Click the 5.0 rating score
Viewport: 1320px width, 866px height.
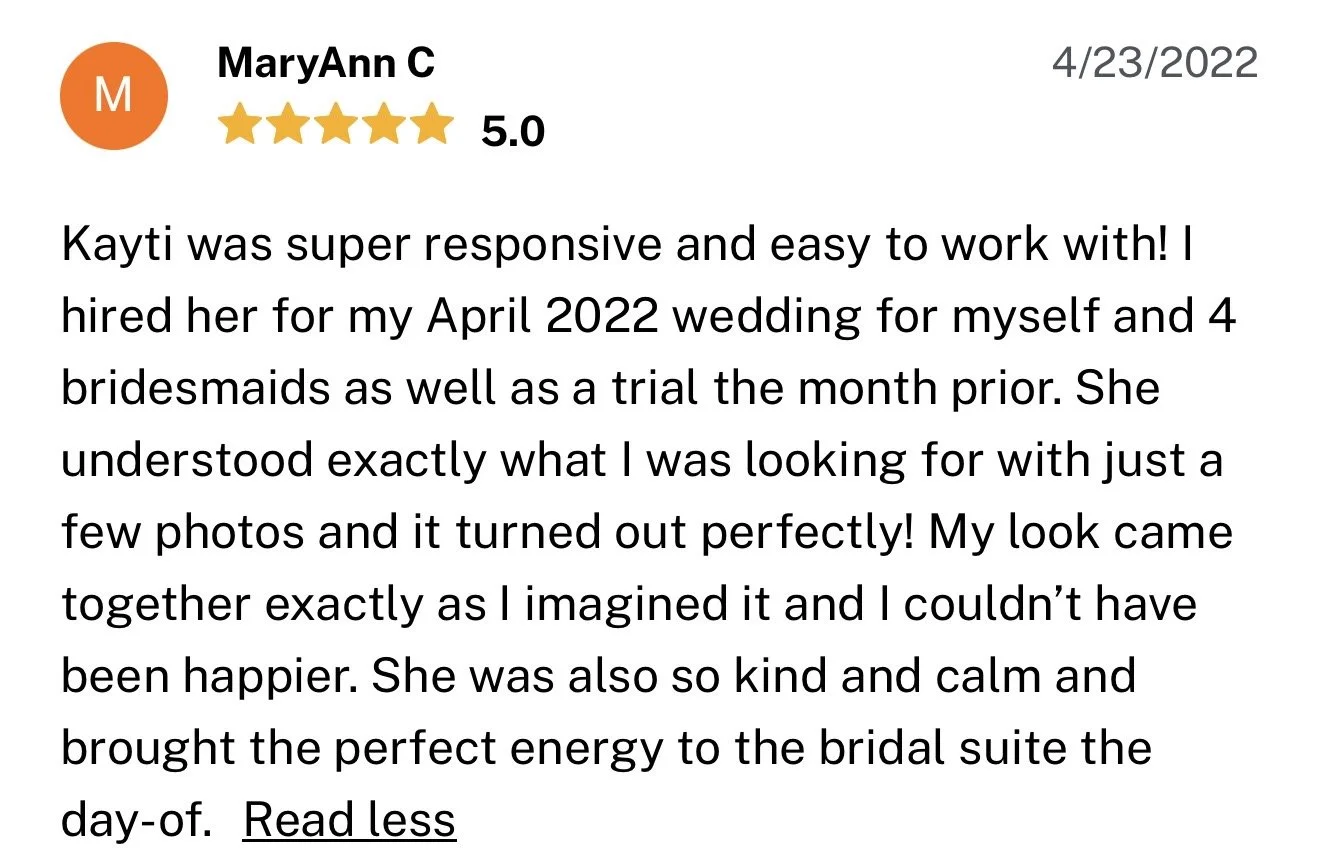click(x=512, y=131)
